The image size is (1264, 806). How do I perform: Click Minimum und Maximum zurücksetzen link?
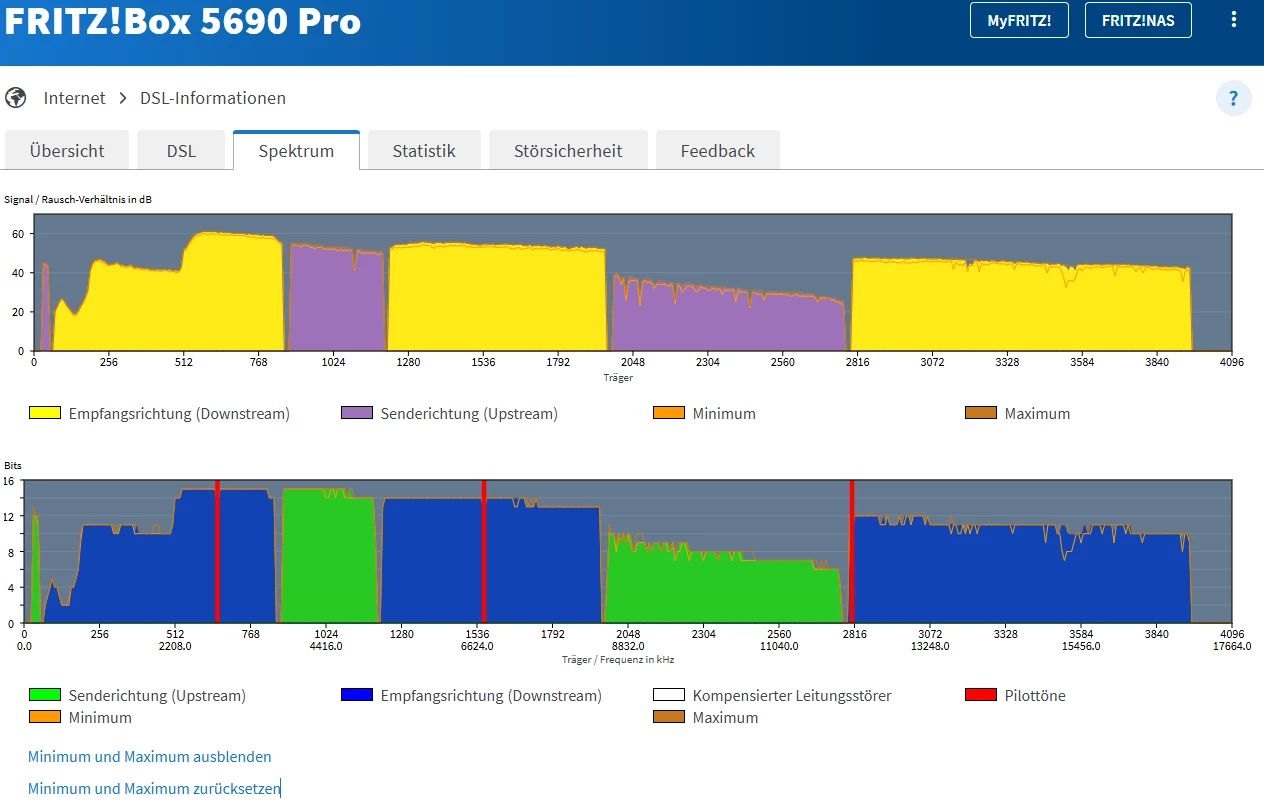(x=154, y=789)
